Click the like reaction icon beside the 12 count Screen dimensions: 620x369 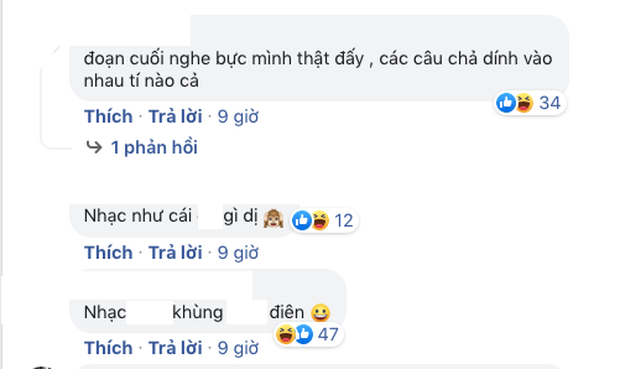click(302, 220)
